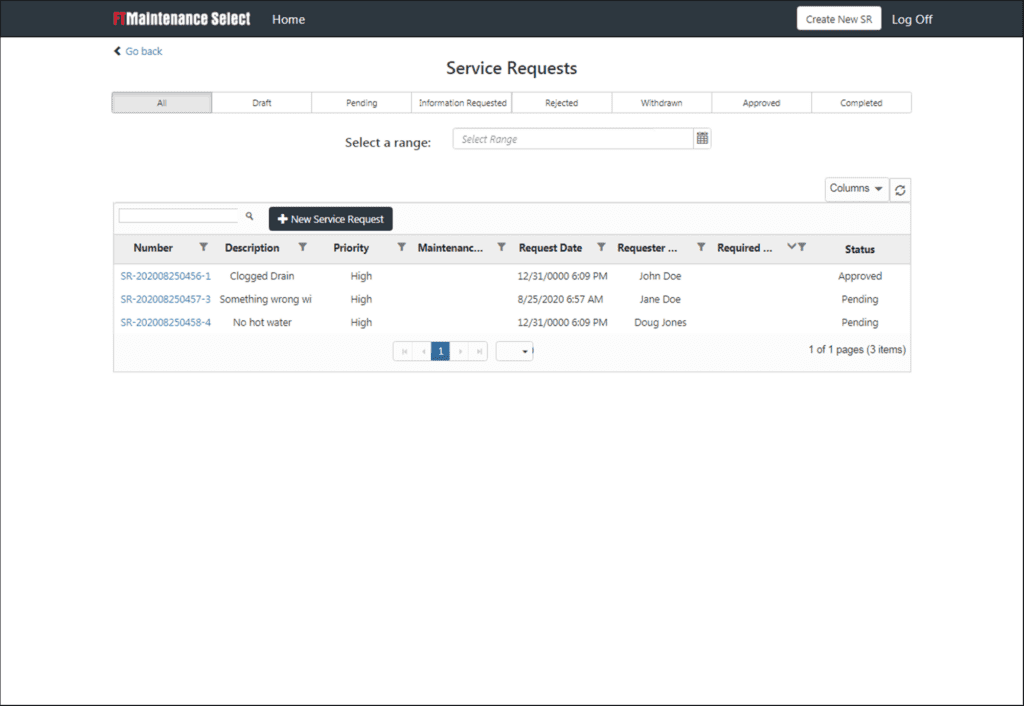Image resolution: width=1024 pixels, height=706 pixels.
Task: Sort by the Priority column header
Action: pos(351,248)
